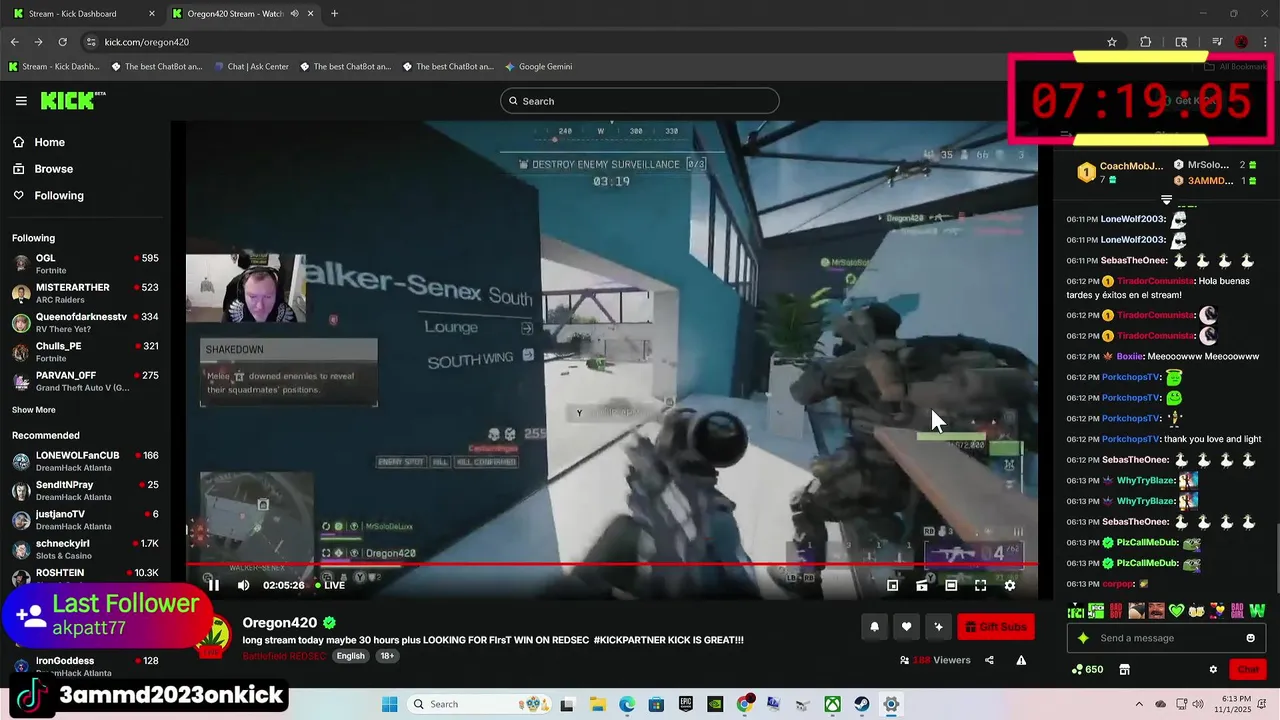The width and height of the screenshot is (1280, 720).
Task: Seek on the red video progress bar
Action: click(x=612, y=565)
